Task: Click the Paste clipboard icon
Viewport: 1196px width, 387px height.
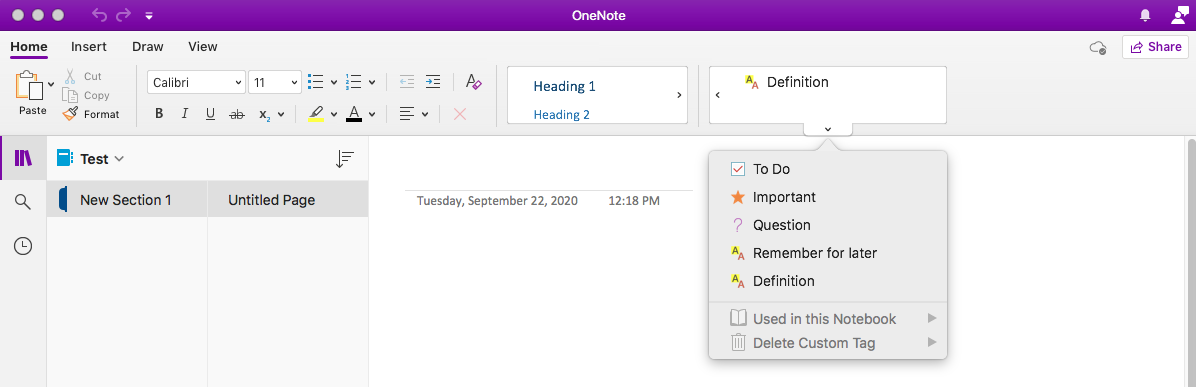Action: pyautogui.click(x=30, y=85)
